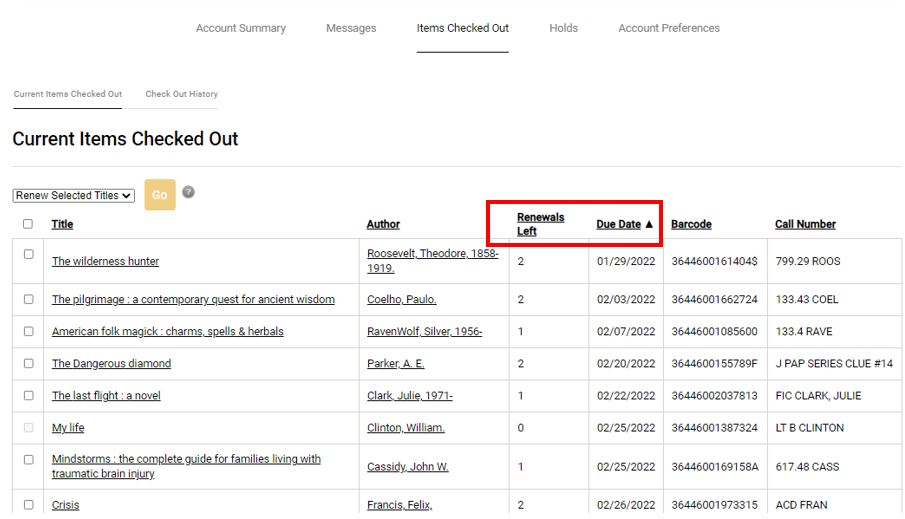
Task: Open American folk magick title link
Action: (x=167, y=332)
